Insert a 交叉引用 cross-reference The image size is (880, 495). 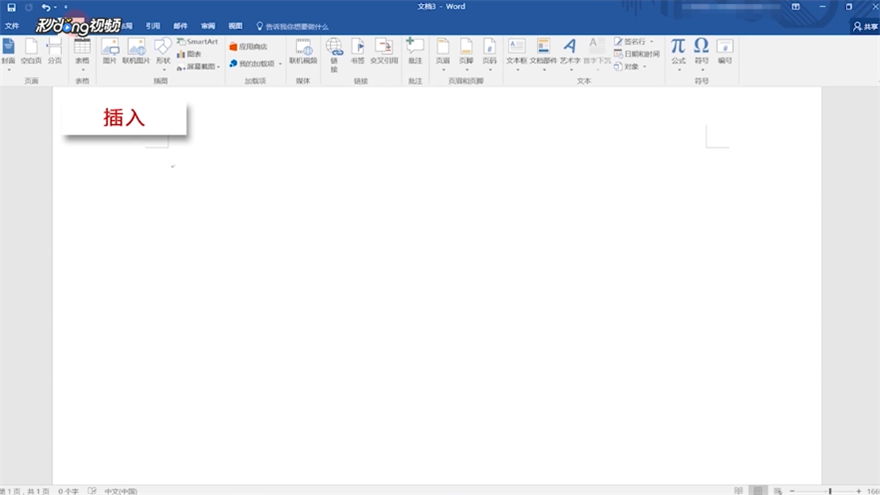pyautogui.click(x=384, y=52)
